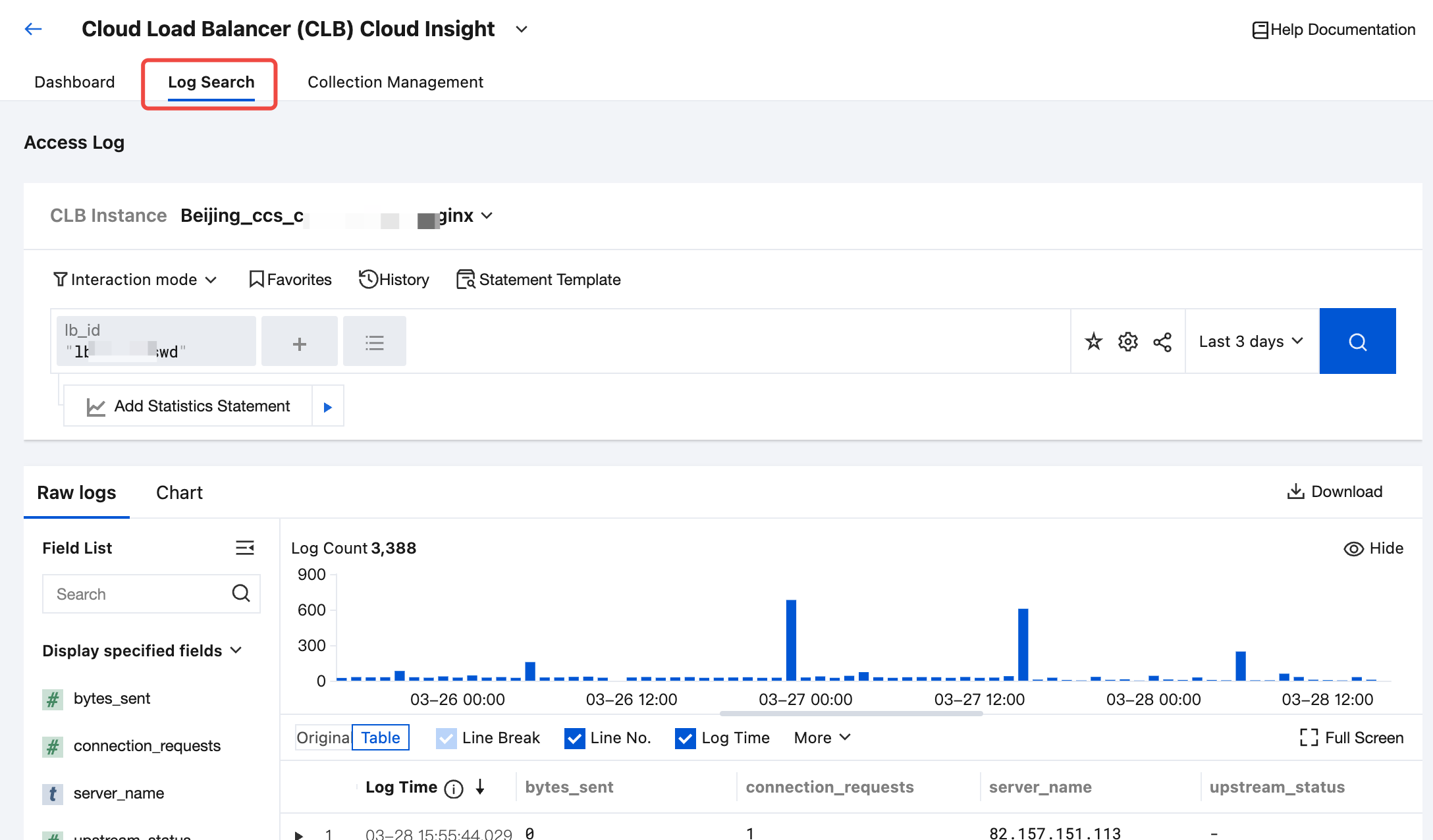Click the back arrow at top left

tap(33, 28)
